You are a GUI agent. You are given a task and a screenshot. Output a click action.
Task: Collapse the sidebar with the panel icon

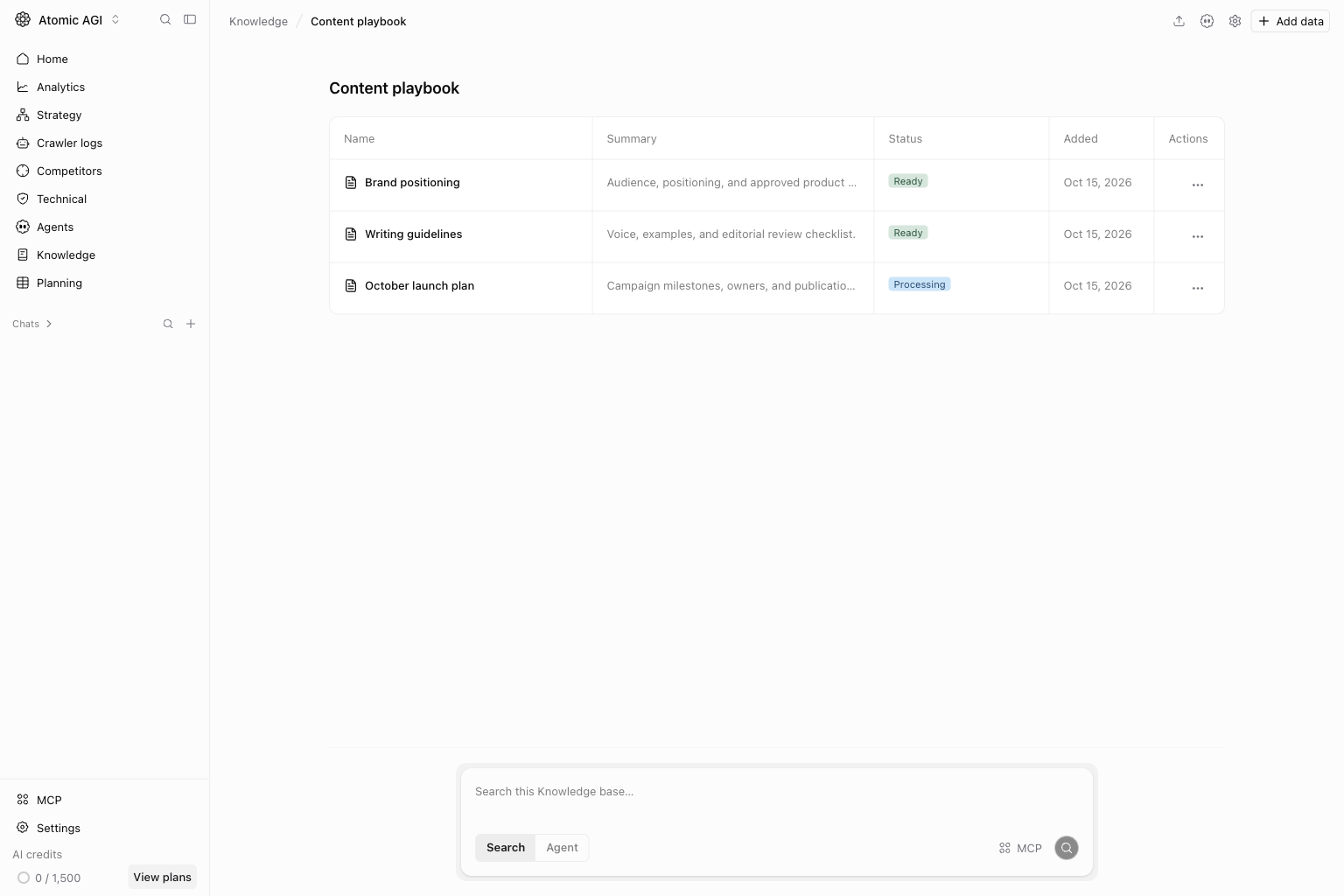[190, 19]
